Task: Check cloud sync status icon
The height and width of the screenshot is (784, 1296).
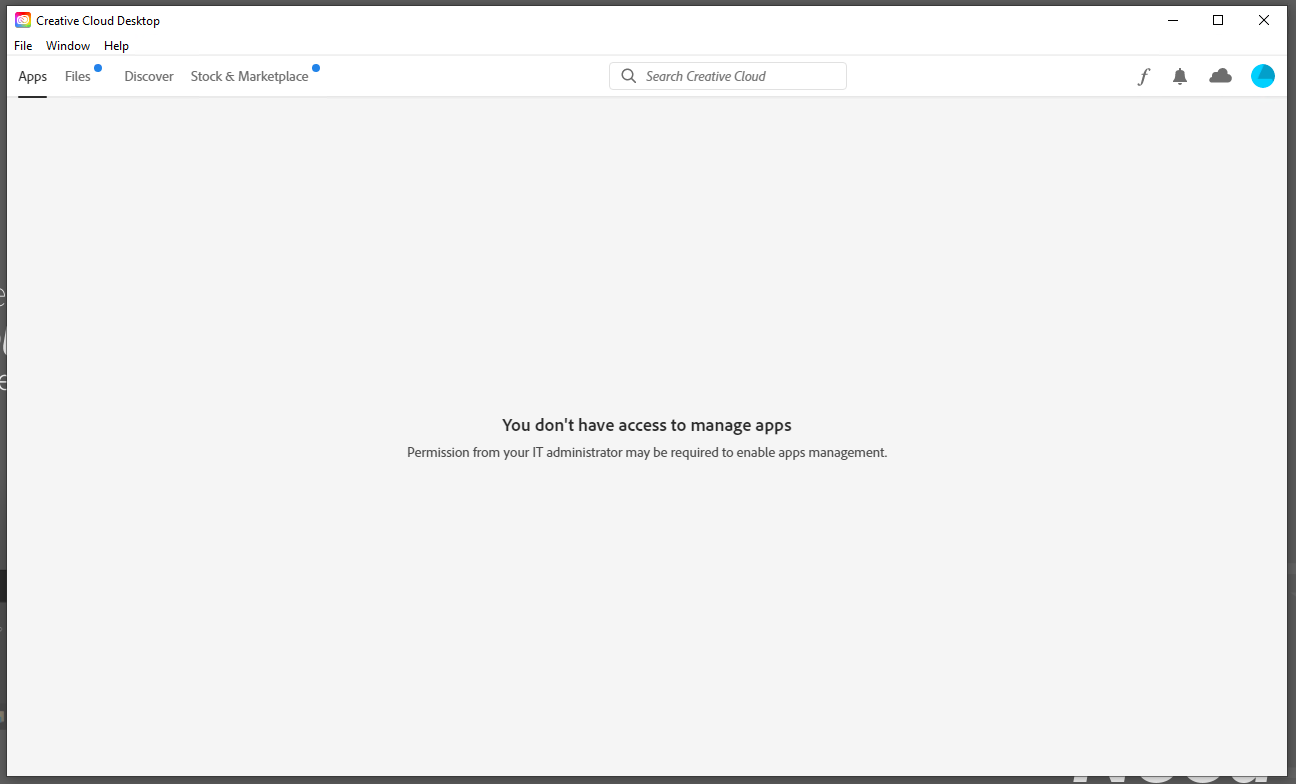Action: point(1220,76)
